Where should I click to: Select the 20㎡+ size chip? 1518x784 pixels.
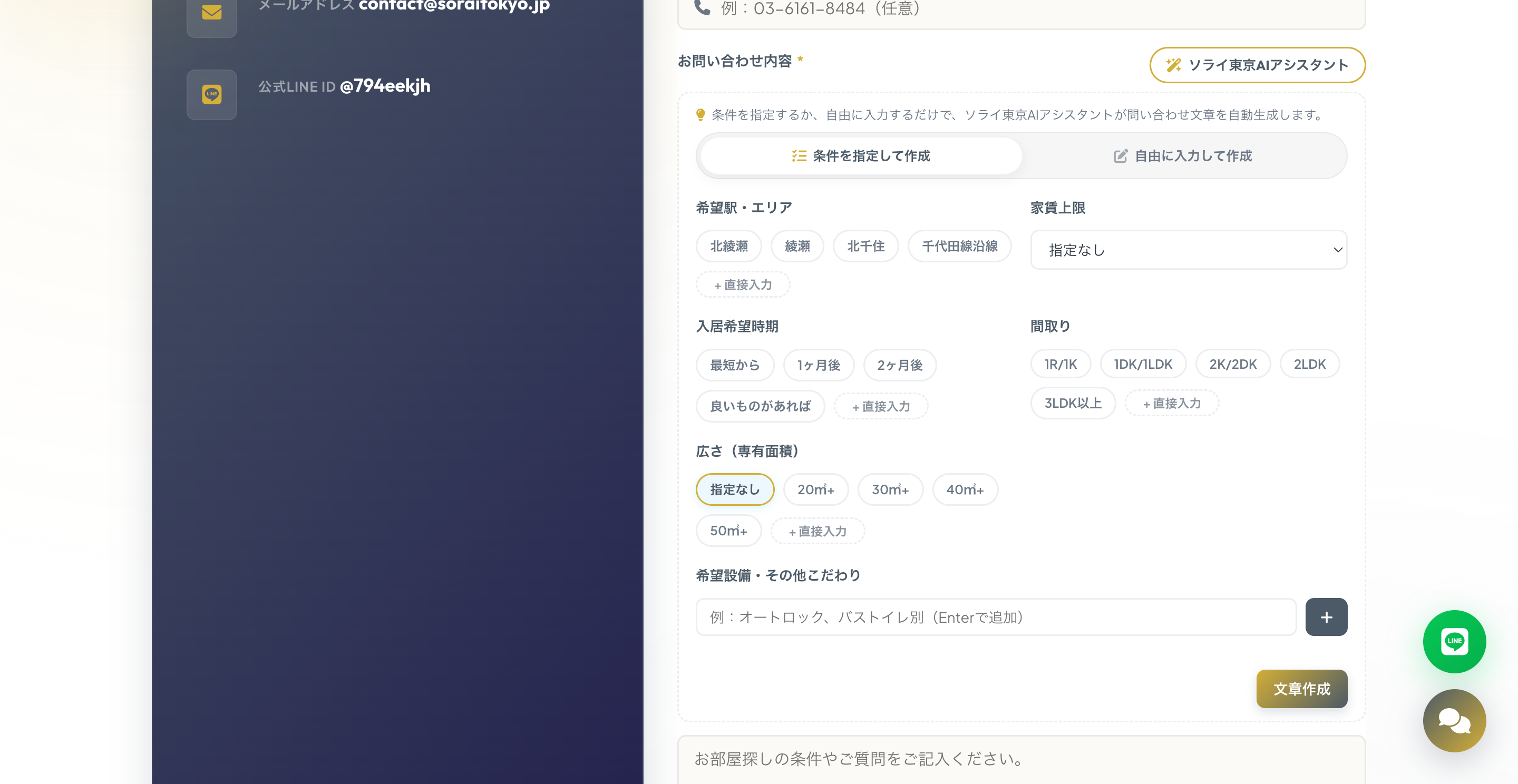tap(815, 489)
